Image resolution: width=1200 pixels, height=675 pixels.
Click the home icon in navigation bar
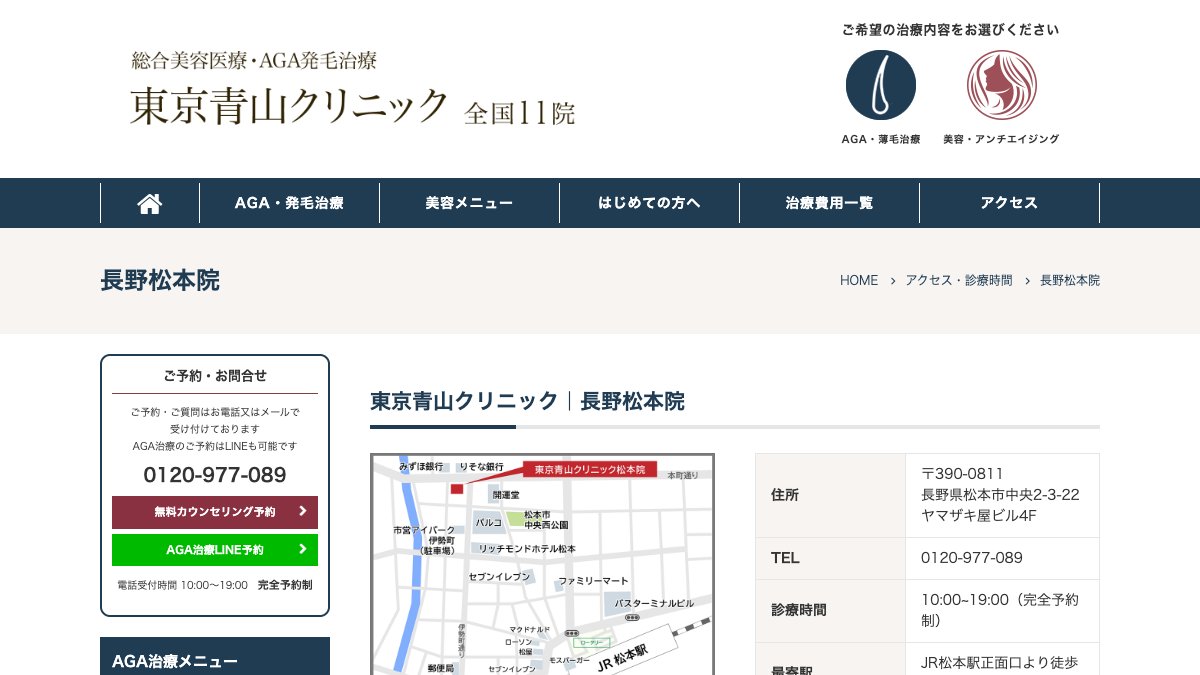(150, 203)
